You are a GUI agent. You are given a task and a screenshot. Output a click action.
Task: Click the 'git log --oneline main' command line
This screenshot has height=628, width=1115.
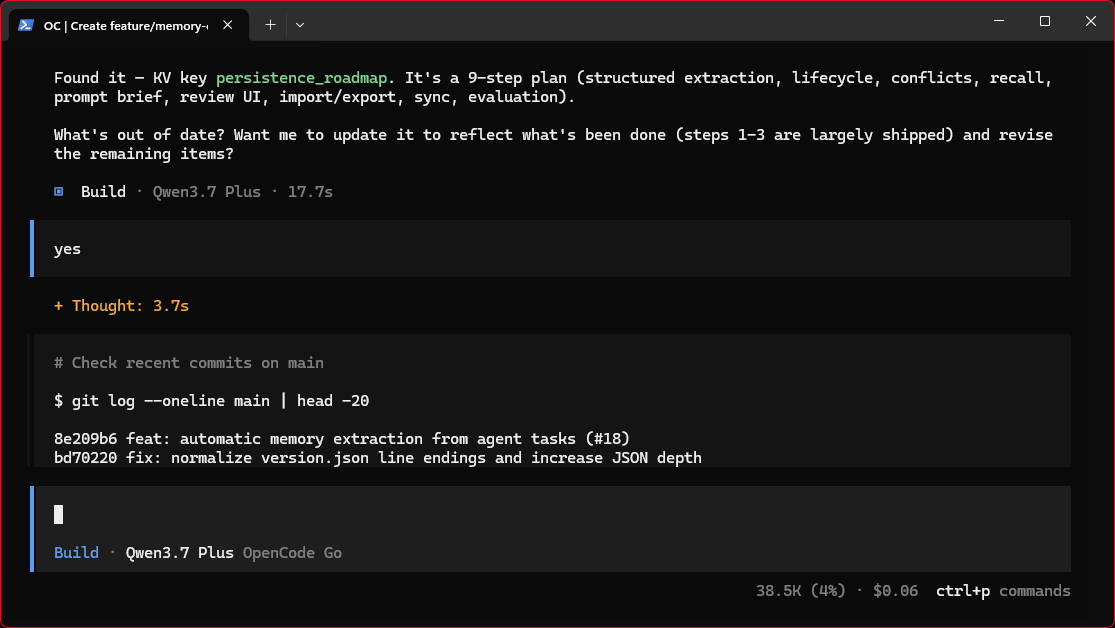tap(212, 400)
